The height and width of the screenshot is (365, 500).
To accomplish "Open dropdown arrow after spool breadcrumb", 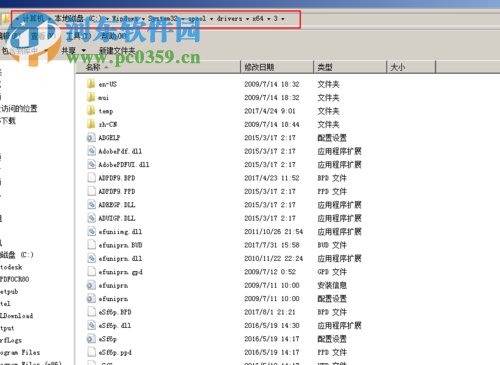I will coord(212,19).
